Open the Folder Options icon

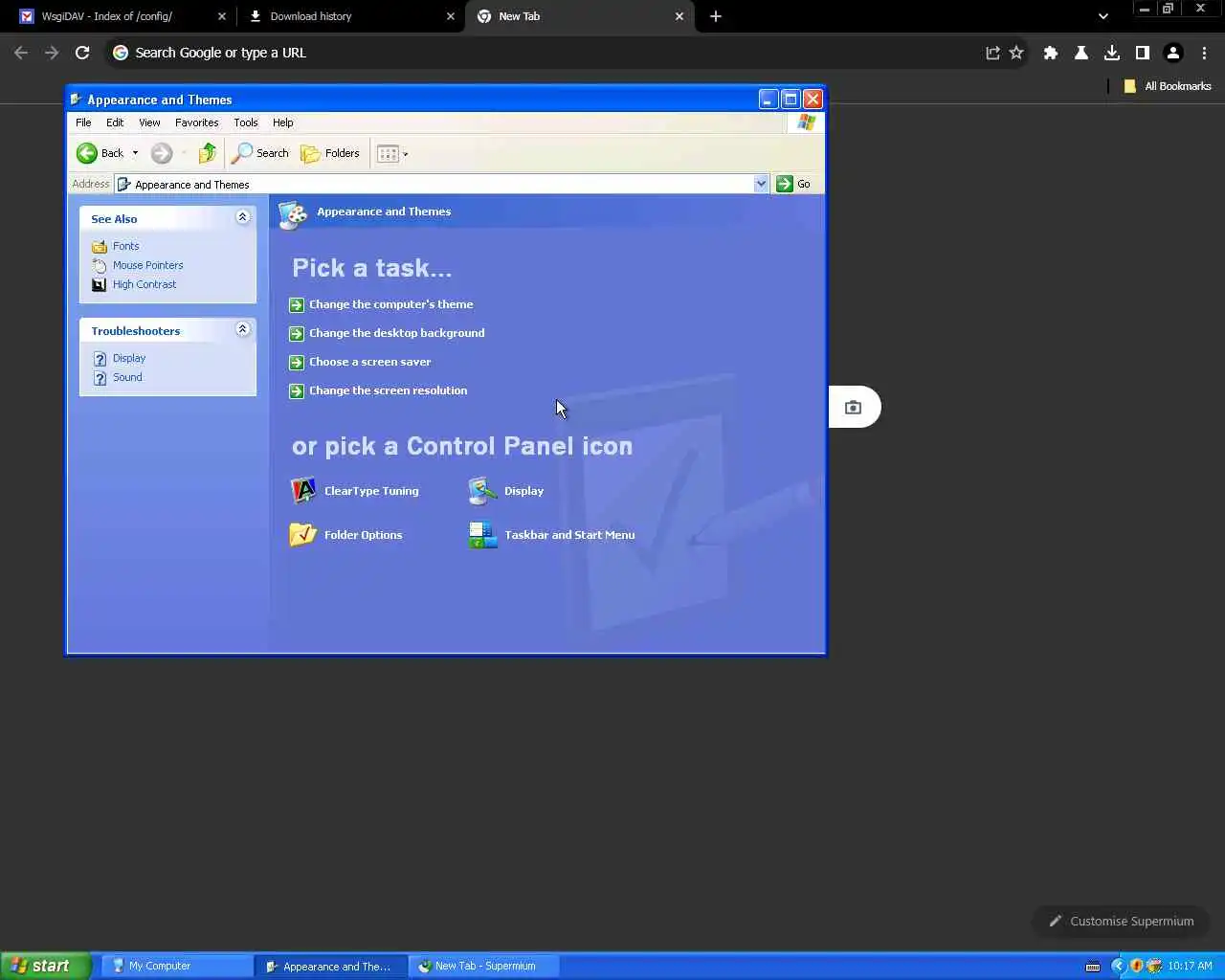coord(346,535)
